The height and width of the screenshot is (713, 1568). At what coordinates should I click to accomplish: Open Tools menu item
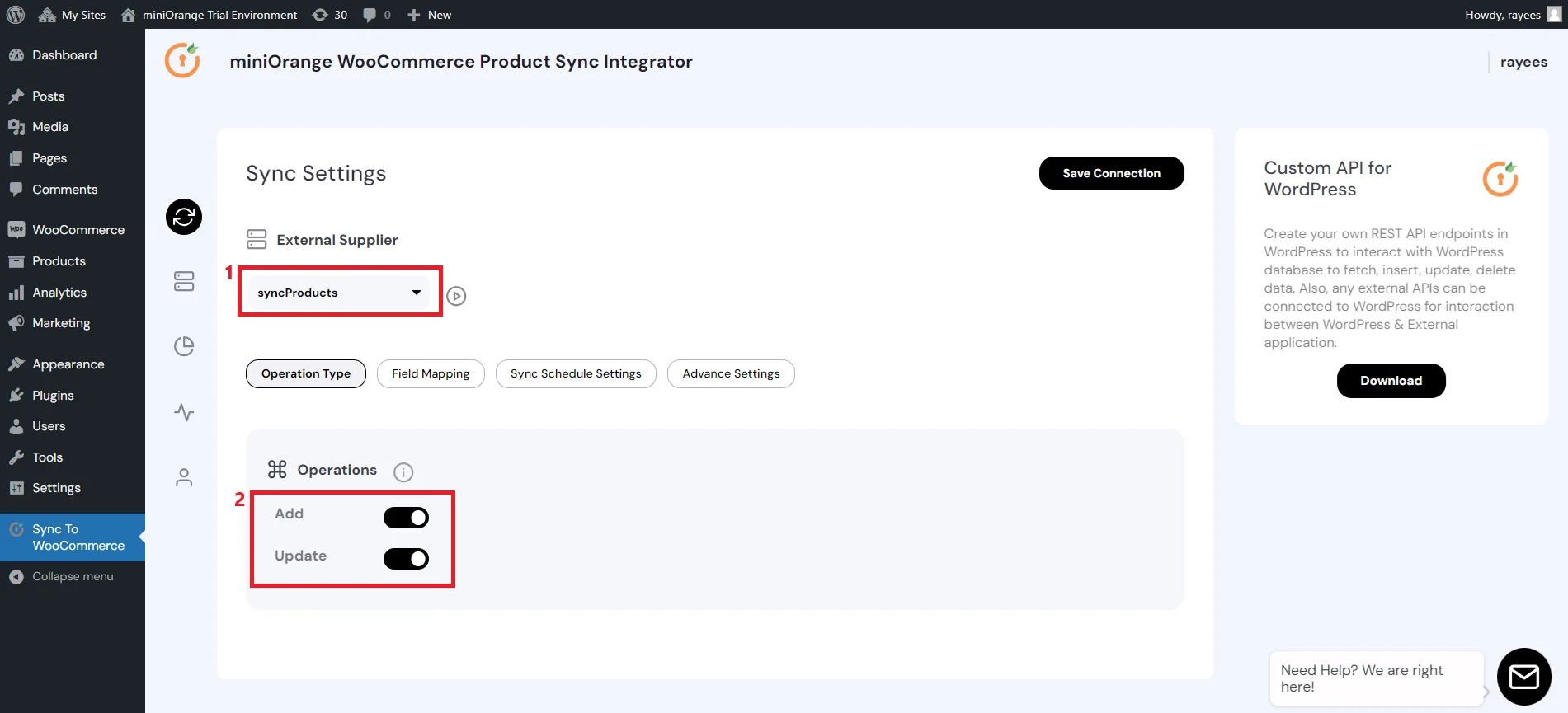[73, 457]
